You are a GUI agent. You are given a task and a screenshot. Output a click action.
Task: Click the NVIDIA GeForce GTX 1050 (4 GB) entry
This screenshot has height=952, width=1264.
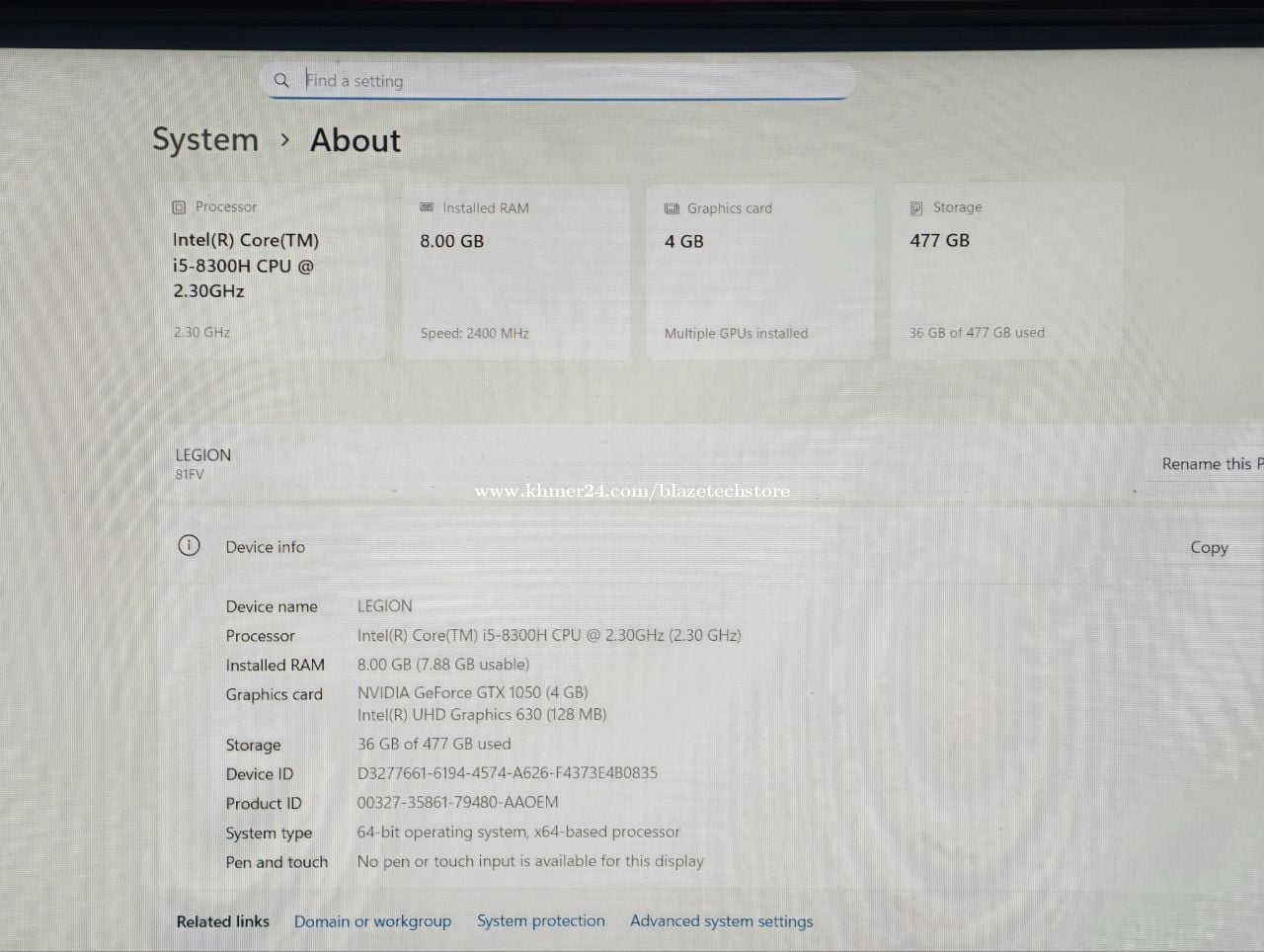(x=473, y=692)
